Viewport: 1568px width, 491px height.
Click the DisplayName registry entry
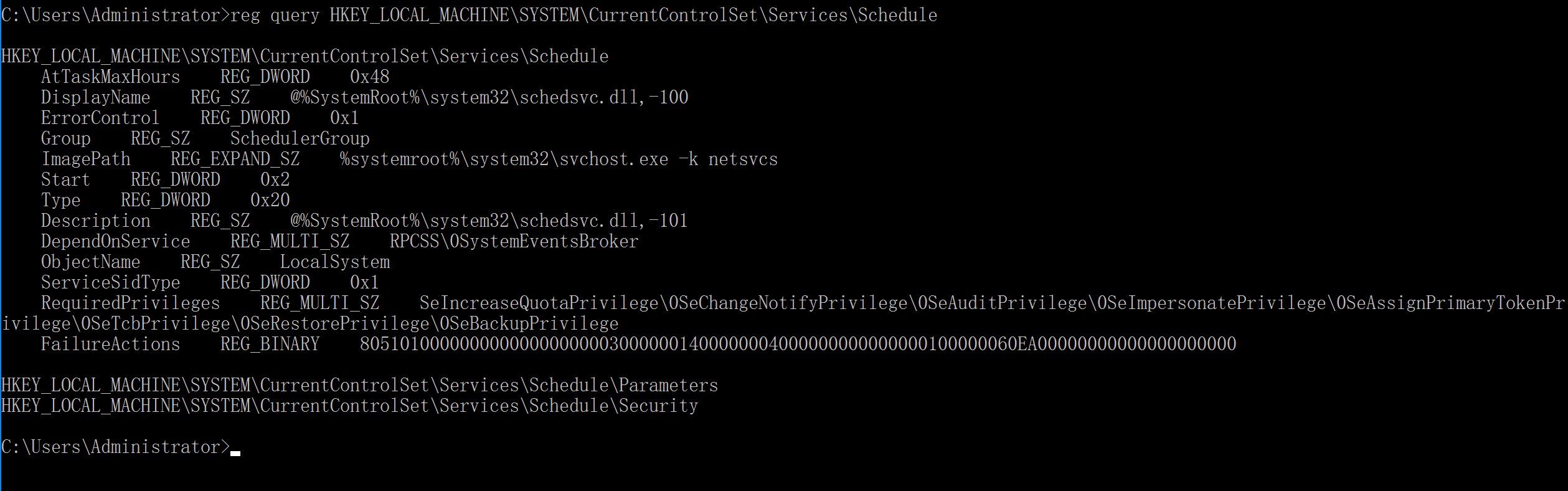tap(95, 98)
